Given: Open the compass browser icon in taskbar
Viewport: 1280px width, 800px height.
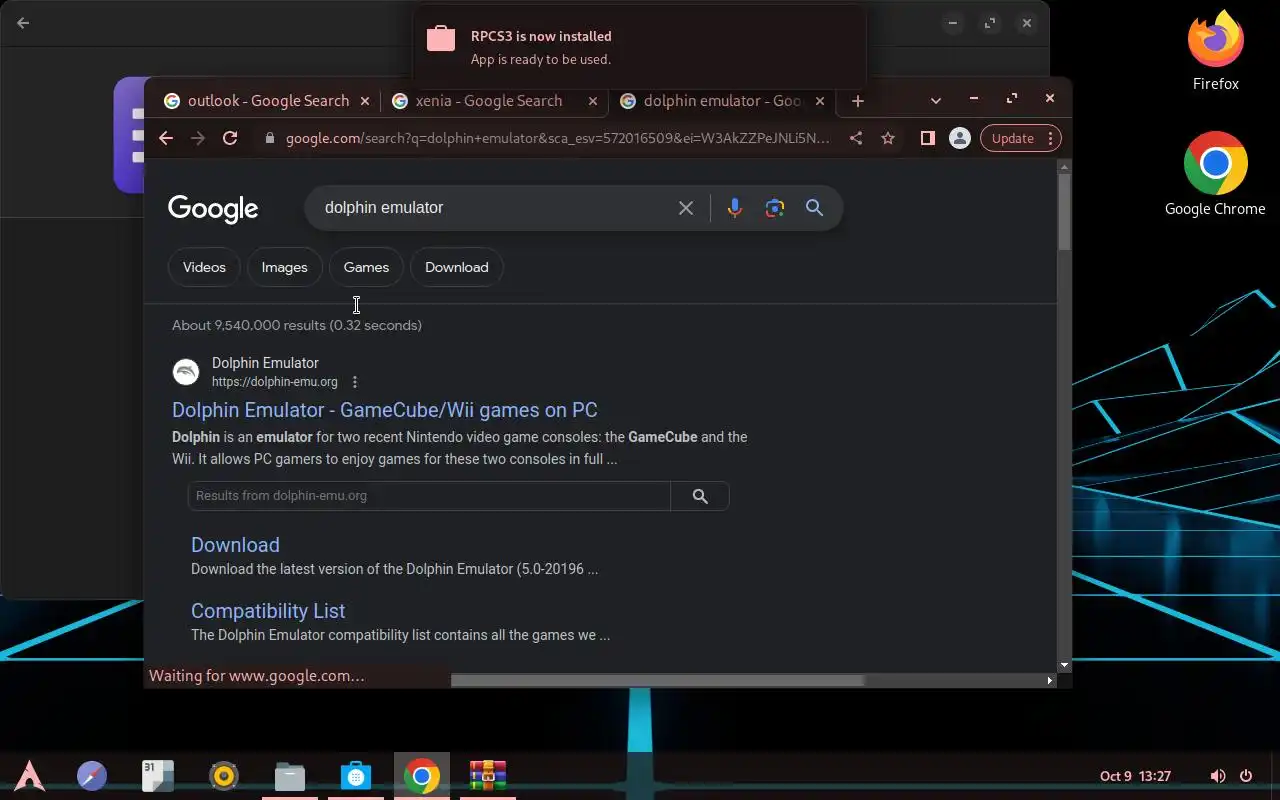Looking at the screenshot, I should (92, 776).
